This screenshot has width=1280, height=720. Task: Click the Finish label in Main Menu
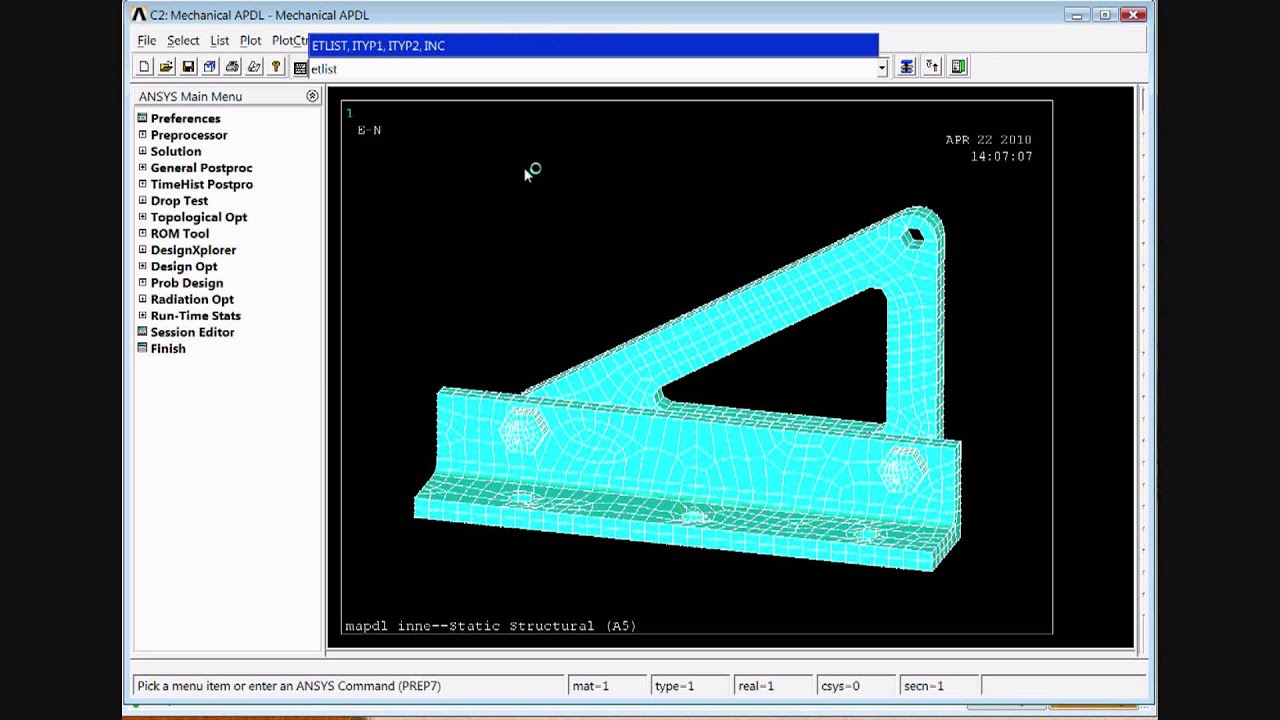(168, 348)
